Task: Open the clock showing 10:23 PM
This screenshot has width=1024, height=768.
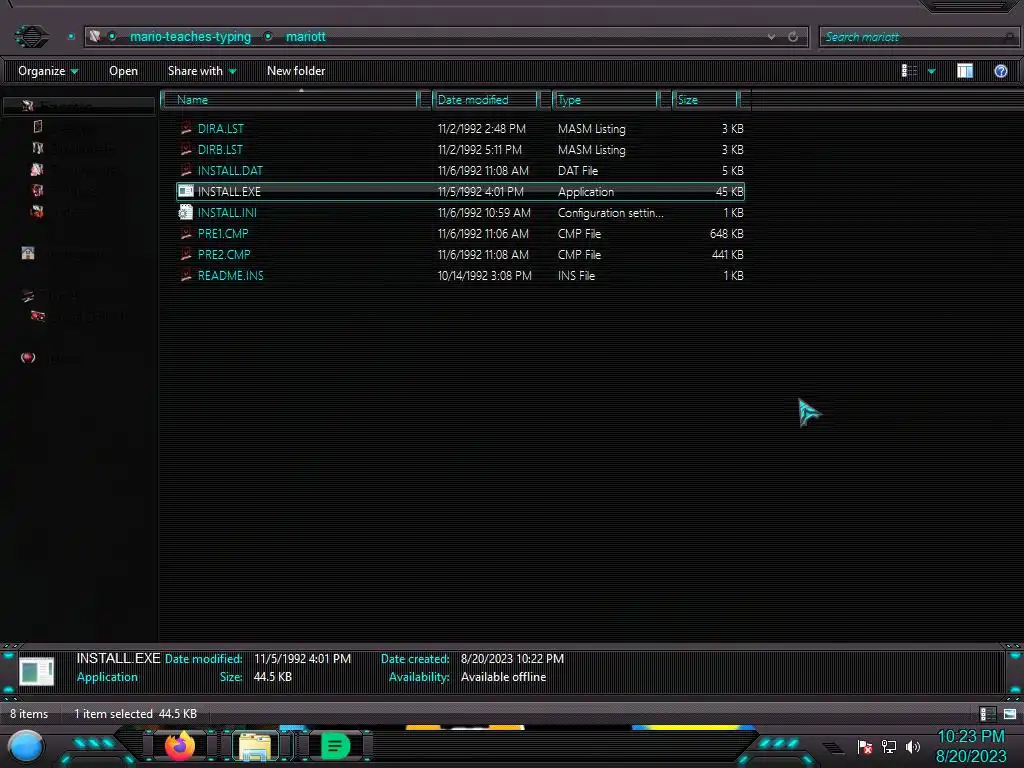Action: [x=971, y=737]
